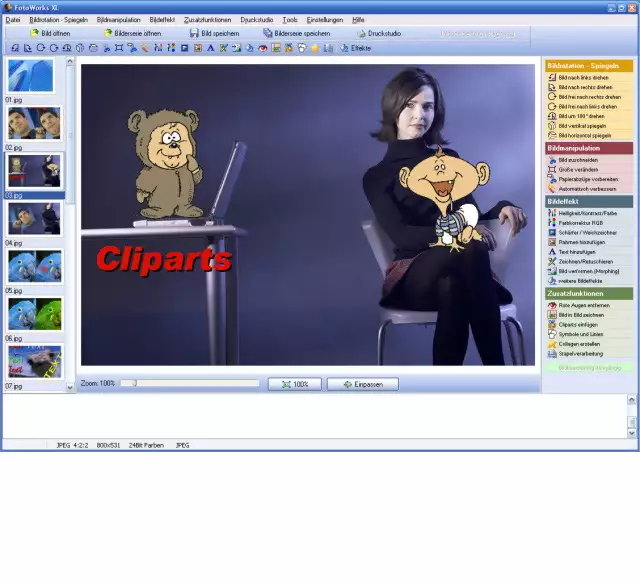Select the 02.jpg thumbnail

tap(34, 123)
